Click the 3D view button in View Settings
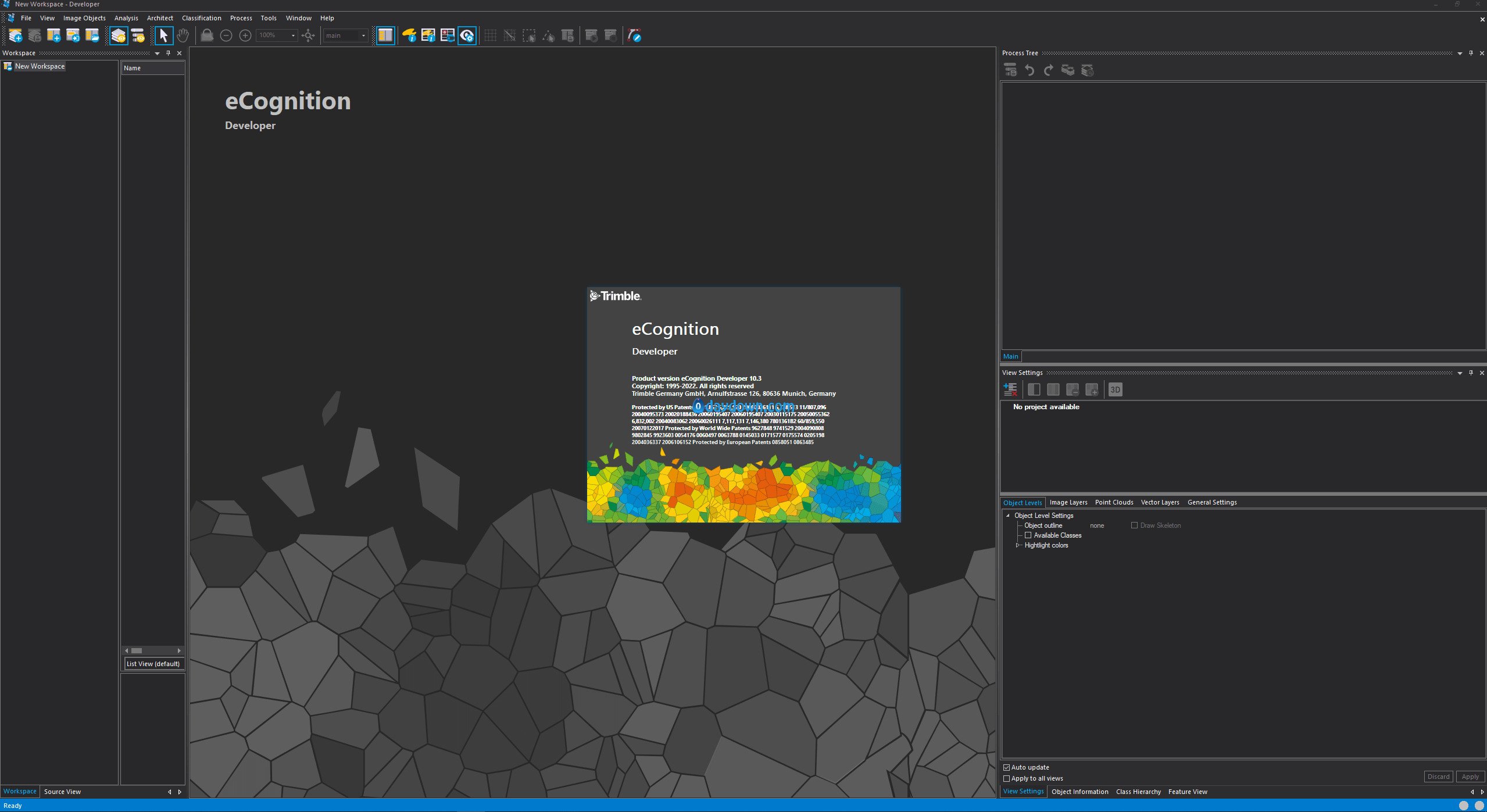The height and width of the screenshot is (812, 1487). [x=1115, y=390]
